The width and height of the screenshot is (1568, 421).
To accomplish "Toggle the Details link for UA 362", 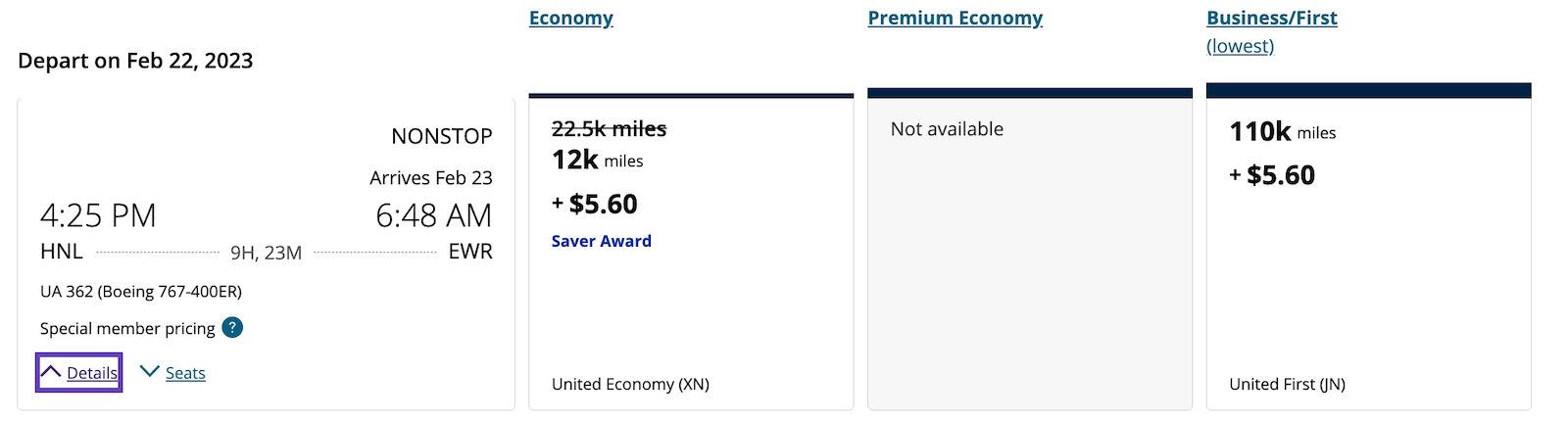I will (x=92, y=373).
